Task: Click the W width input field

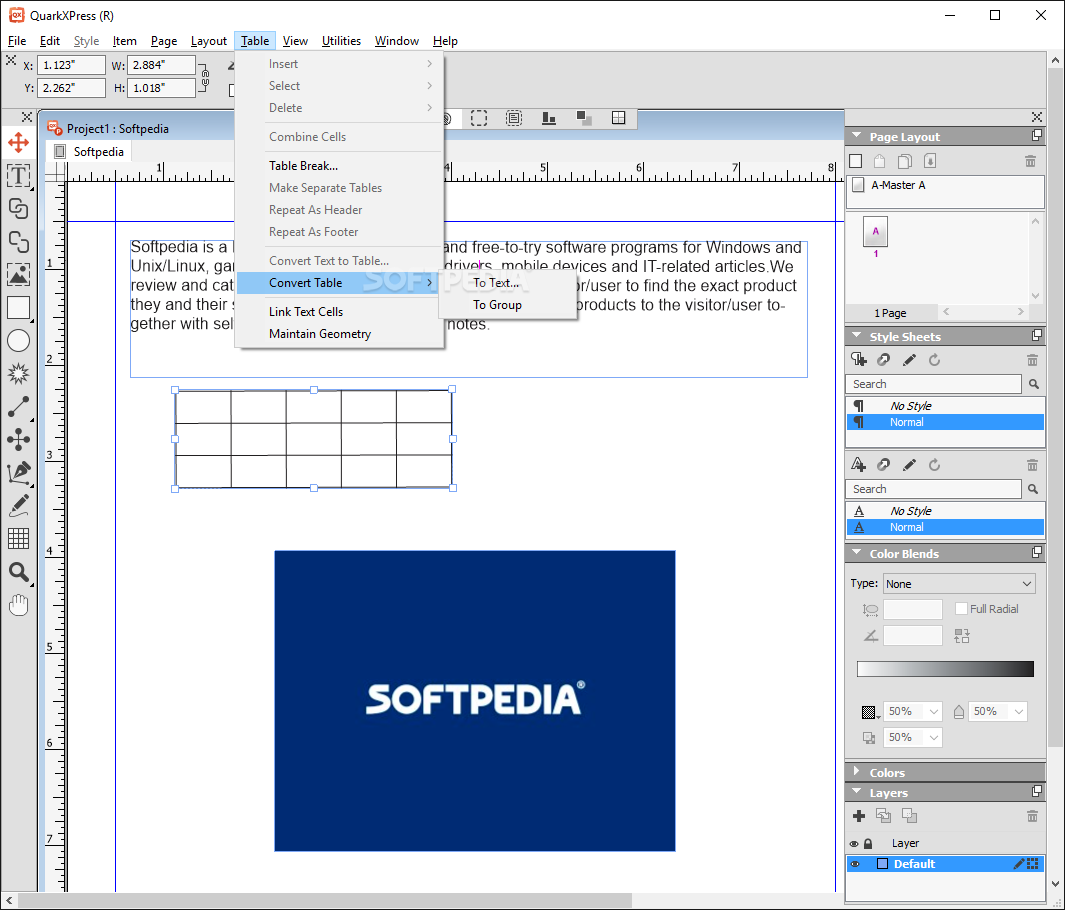Action: click(162, 65)
